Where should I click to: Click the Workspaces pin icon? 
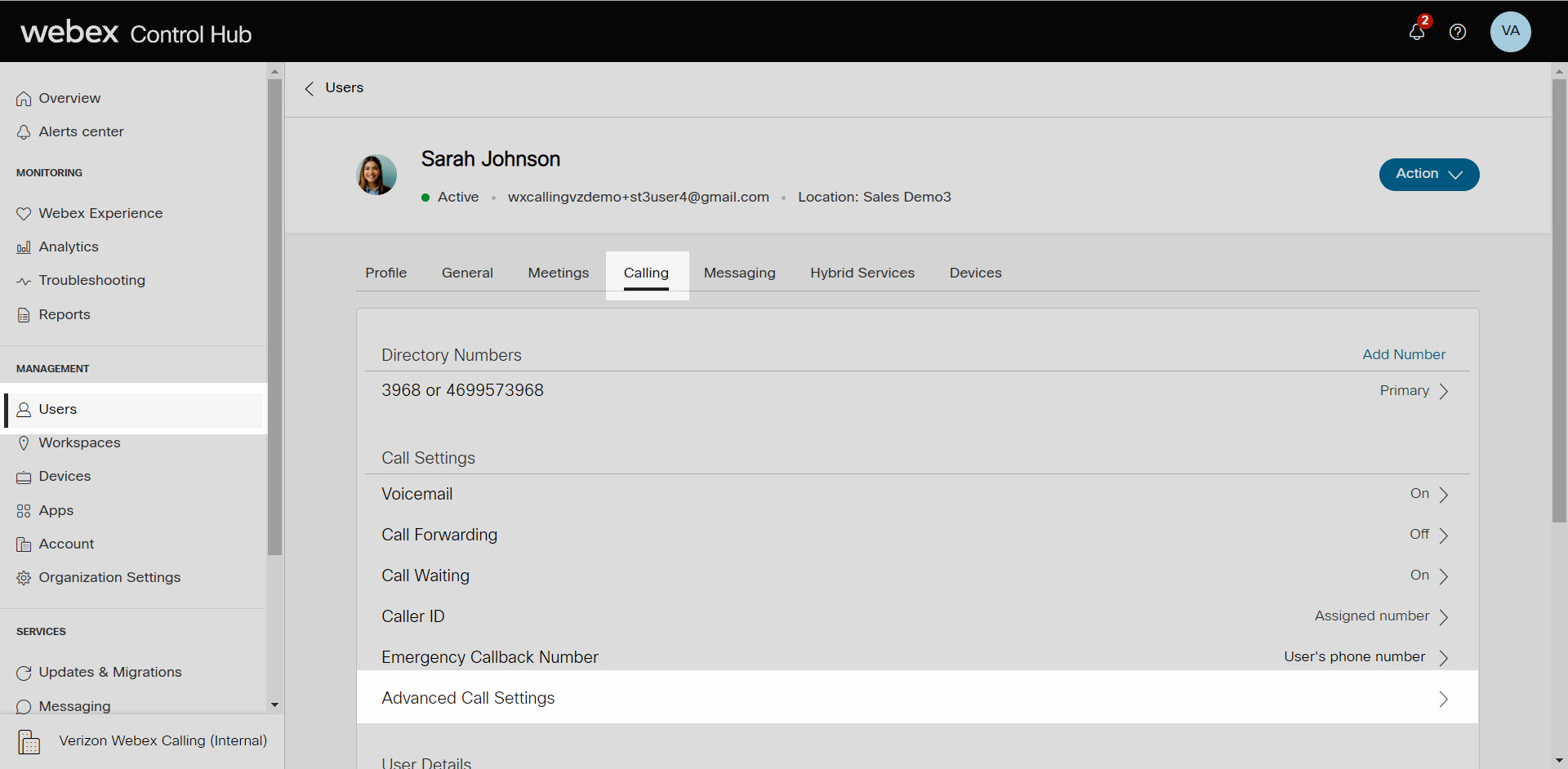[x=24, y=443]
